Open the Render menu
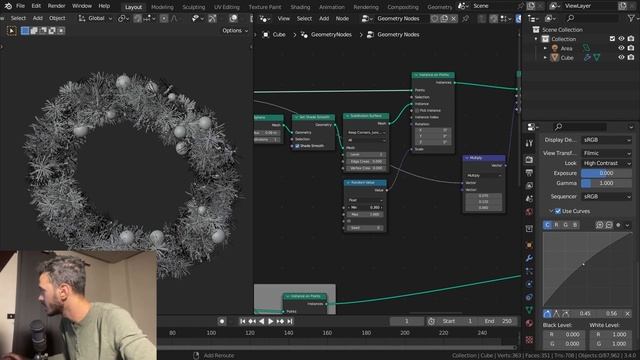 coord(56,6)
